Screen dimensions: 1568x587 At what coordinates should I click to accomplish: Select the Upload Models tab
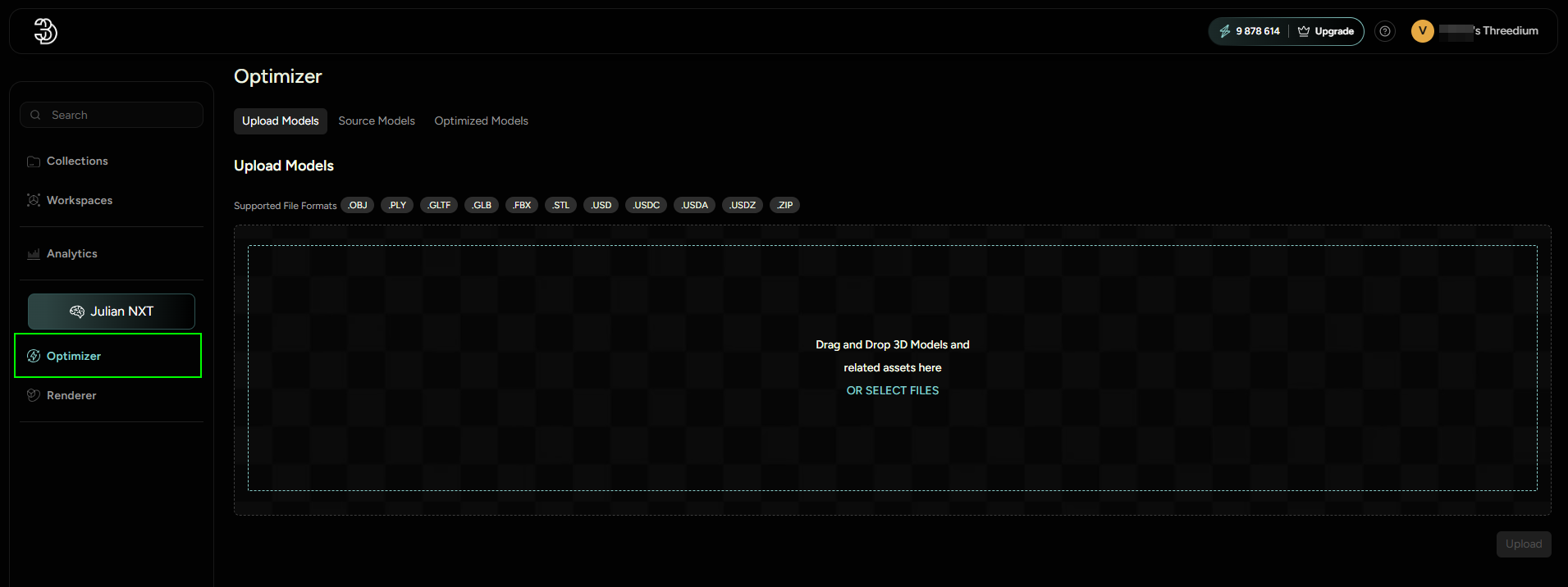[x=280, y=121]
